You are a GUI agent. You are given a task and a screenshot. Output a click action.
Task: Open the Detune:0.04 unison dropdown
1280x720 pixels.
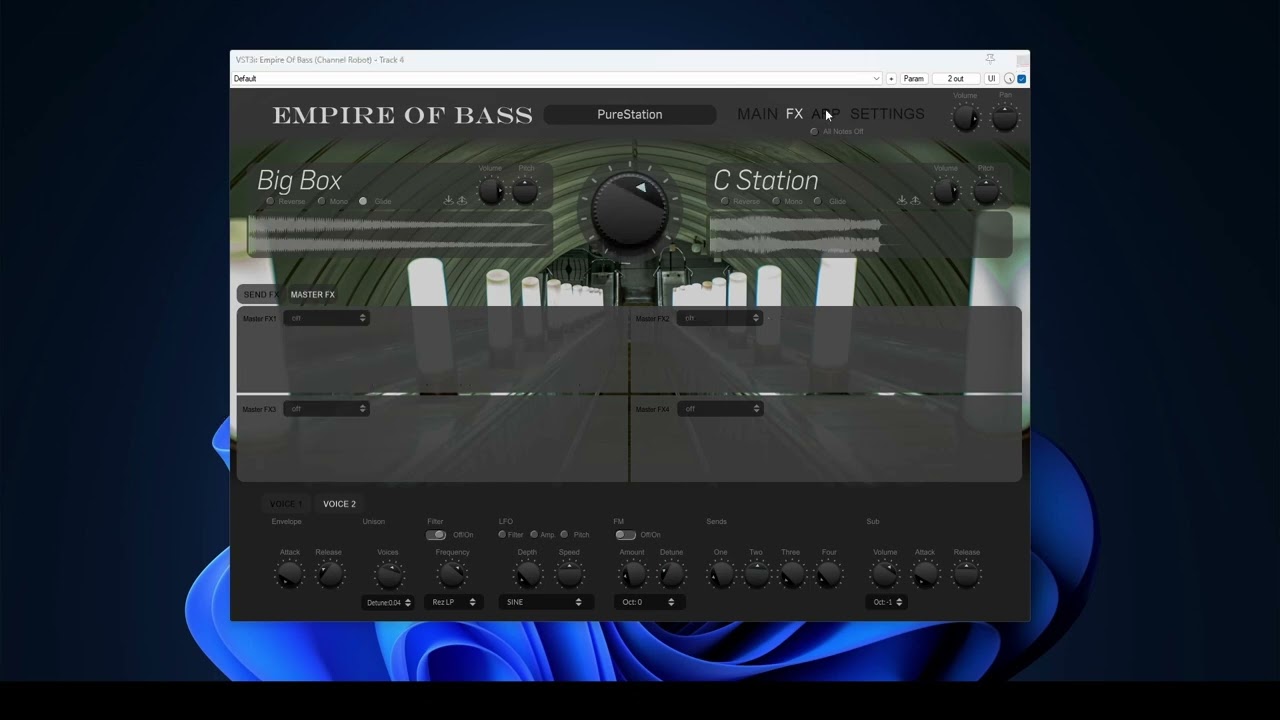388,603
